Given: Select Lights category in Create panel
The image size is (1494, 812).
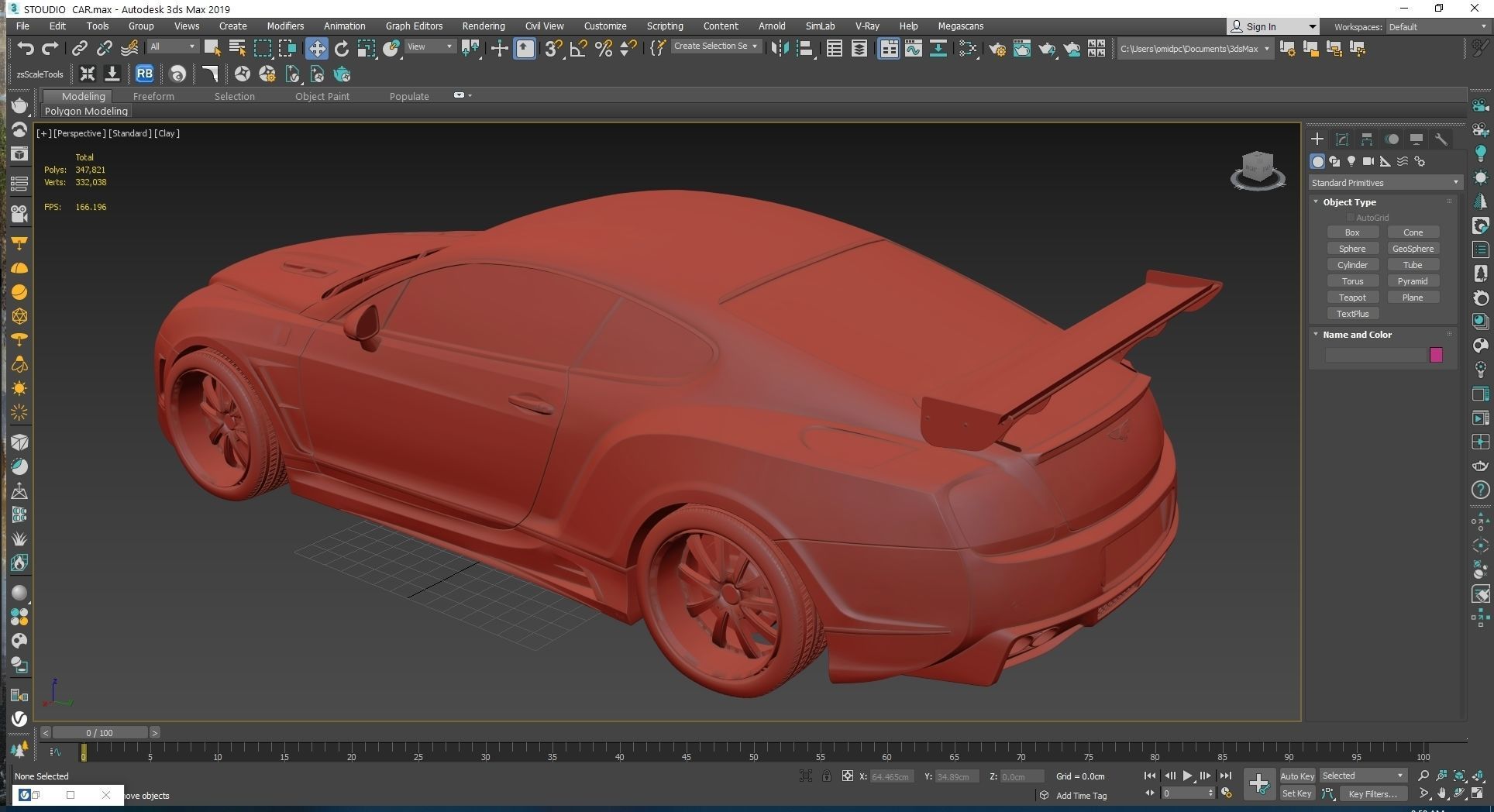Looking at the screenshot, I should pyautogui.click(x=1351, y=161).
